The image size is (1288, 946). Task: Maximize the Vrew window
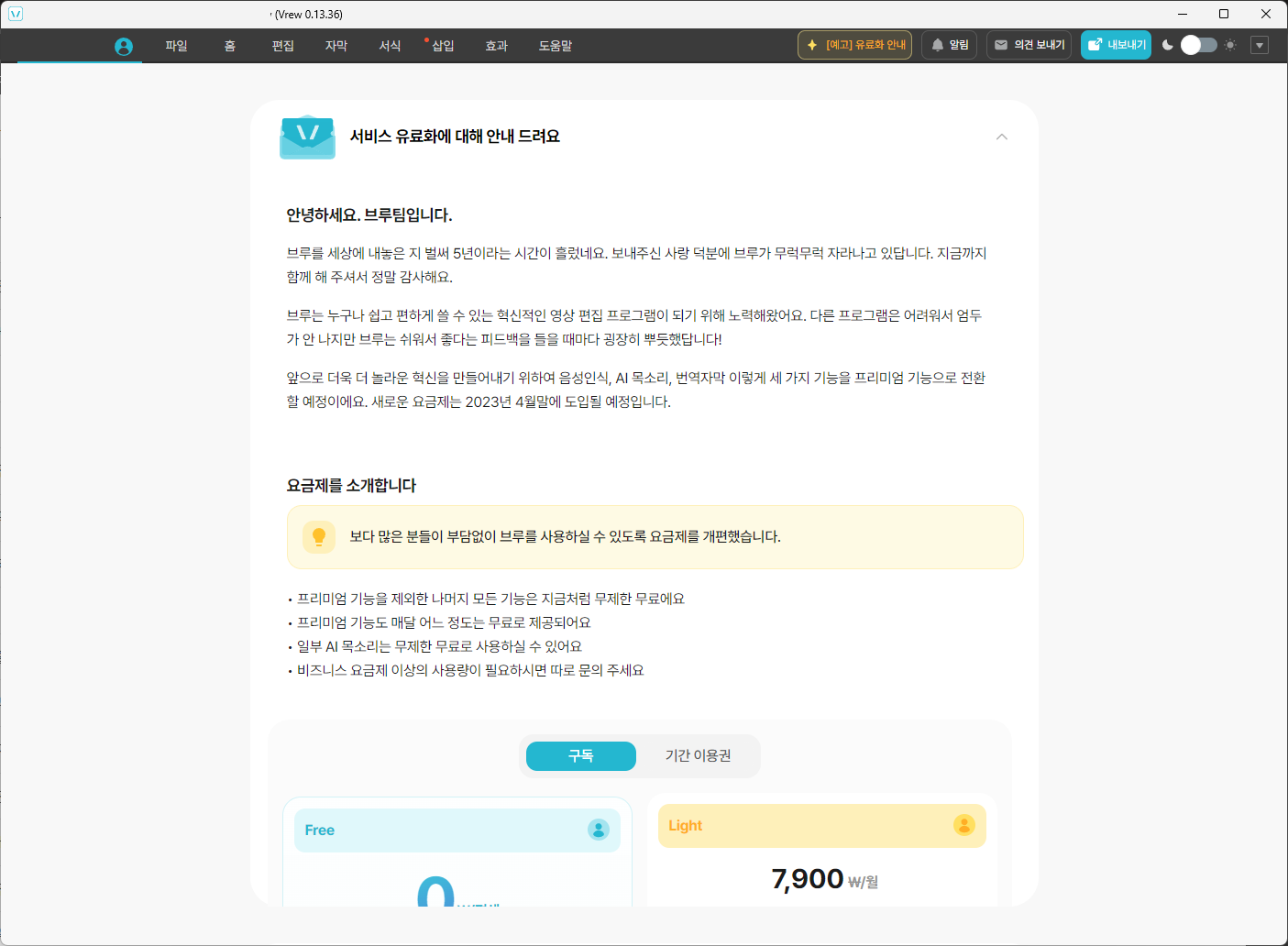click(1224, 14)
